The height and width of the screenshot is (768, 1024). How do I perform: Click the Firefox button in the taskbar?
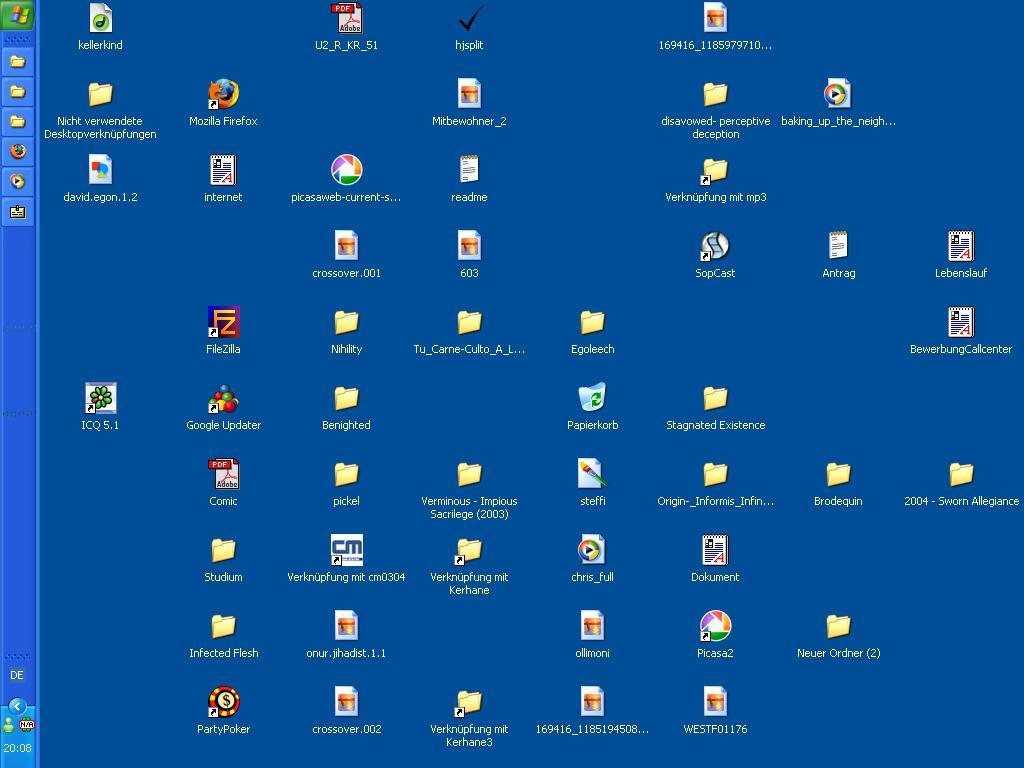point(18,151)
